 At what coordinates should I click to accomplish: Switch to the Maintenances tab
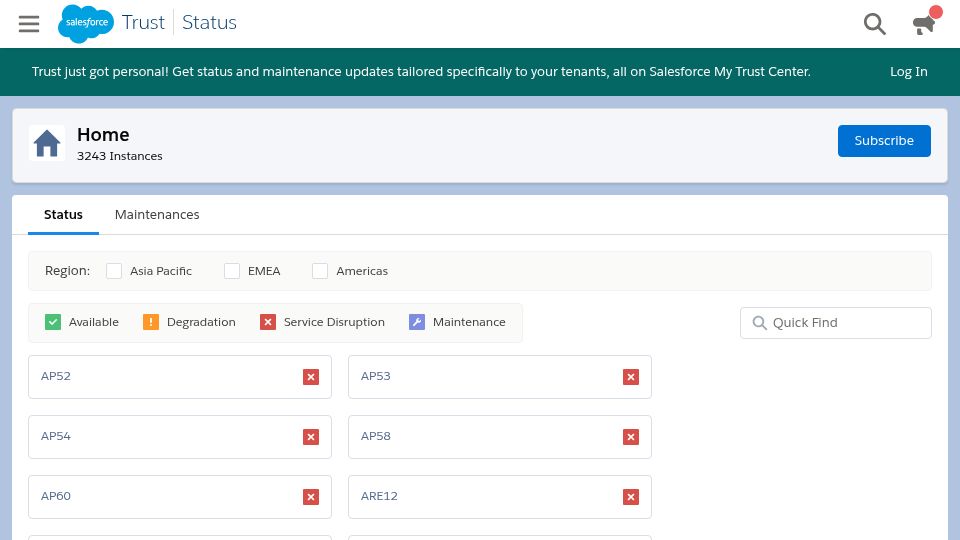coord(157,215)
